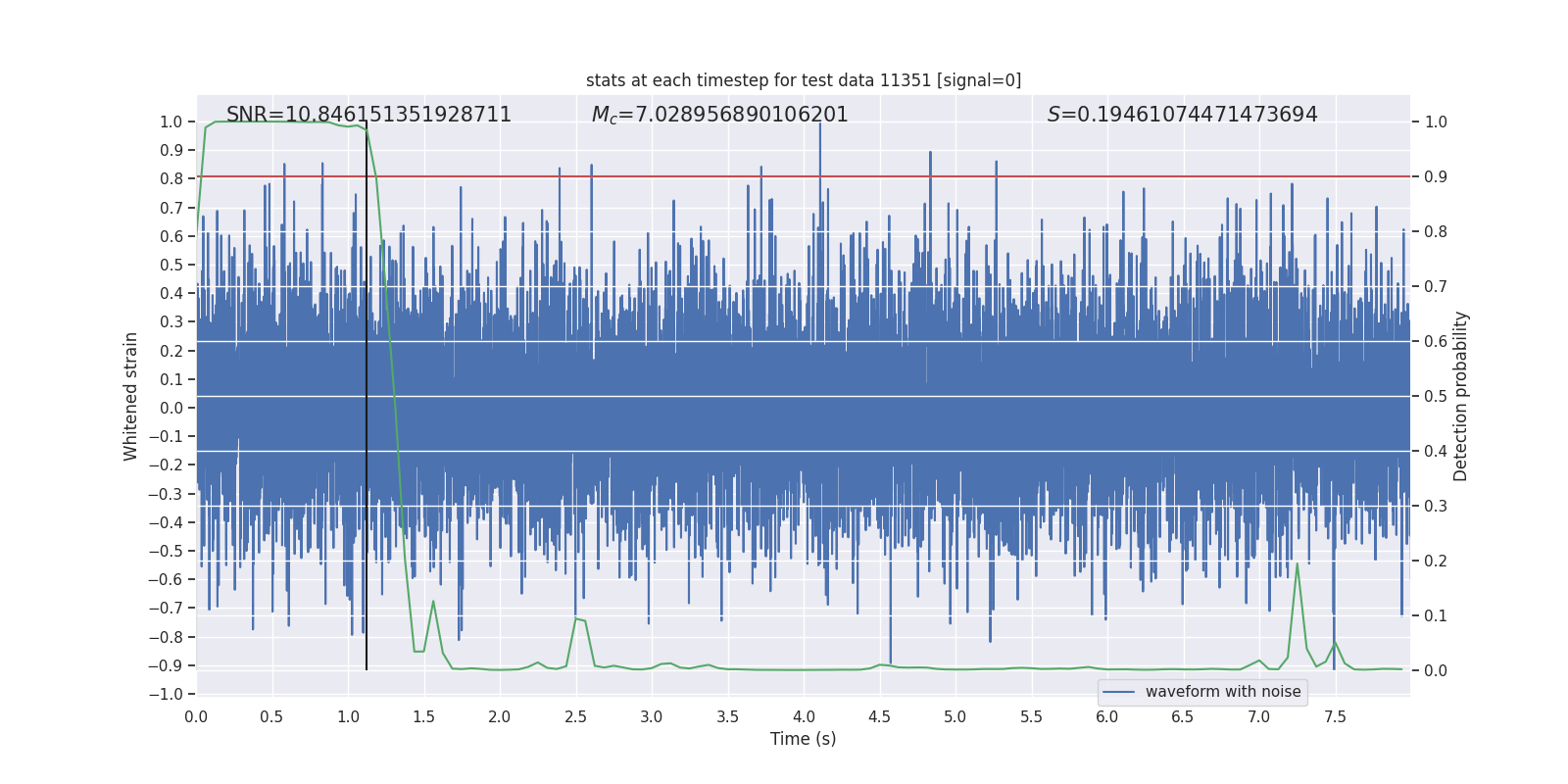Click the Whitened strain tick label −1.0
This screenshot has width=1568, height=784.
pyautogui.click(x=166, y=694)
